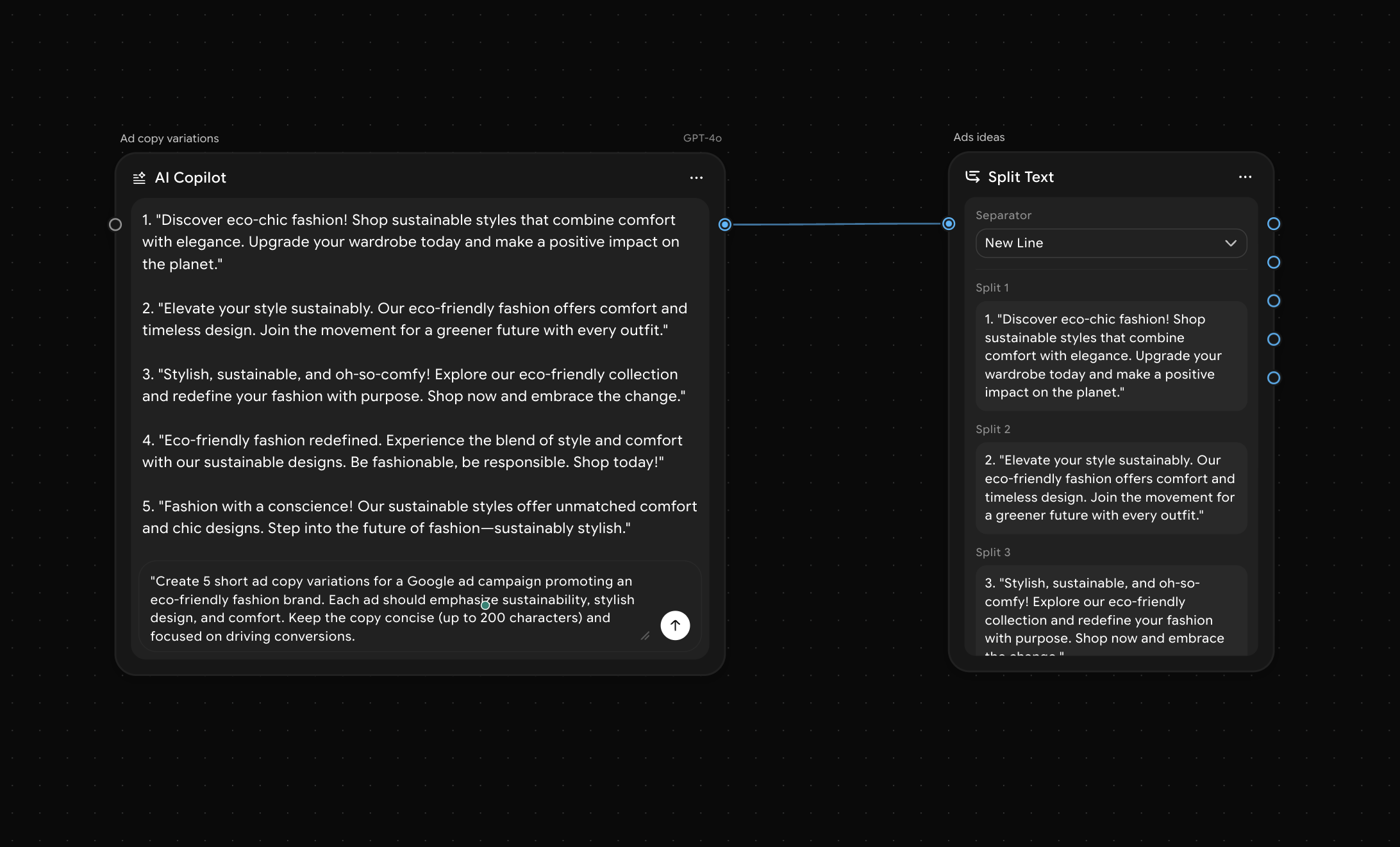Click the AI Copilot gray input port
Screen dimensions: 1400x847
point(115,225)
